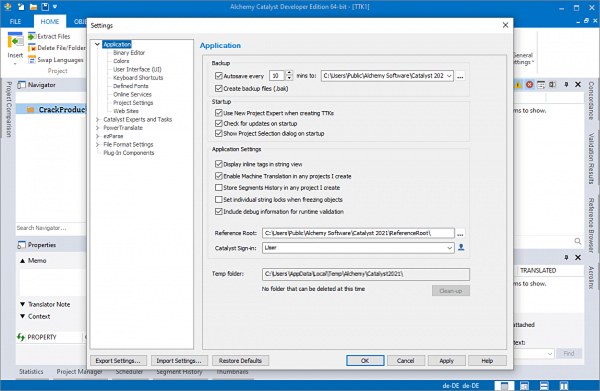Open the Statistics bottom tab
Screen dimensions: 600x391
(x=31, y=371)
